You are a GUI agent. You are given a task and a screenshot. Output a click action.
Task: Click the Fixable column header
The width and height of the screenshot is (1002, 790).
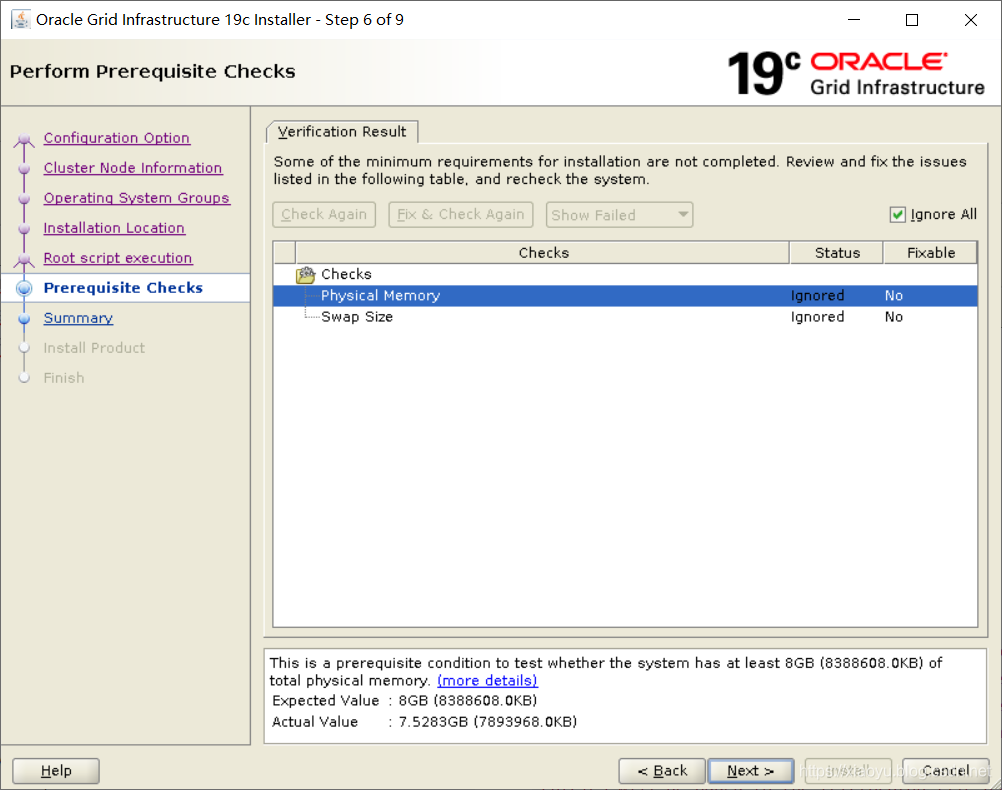[930, 252]
